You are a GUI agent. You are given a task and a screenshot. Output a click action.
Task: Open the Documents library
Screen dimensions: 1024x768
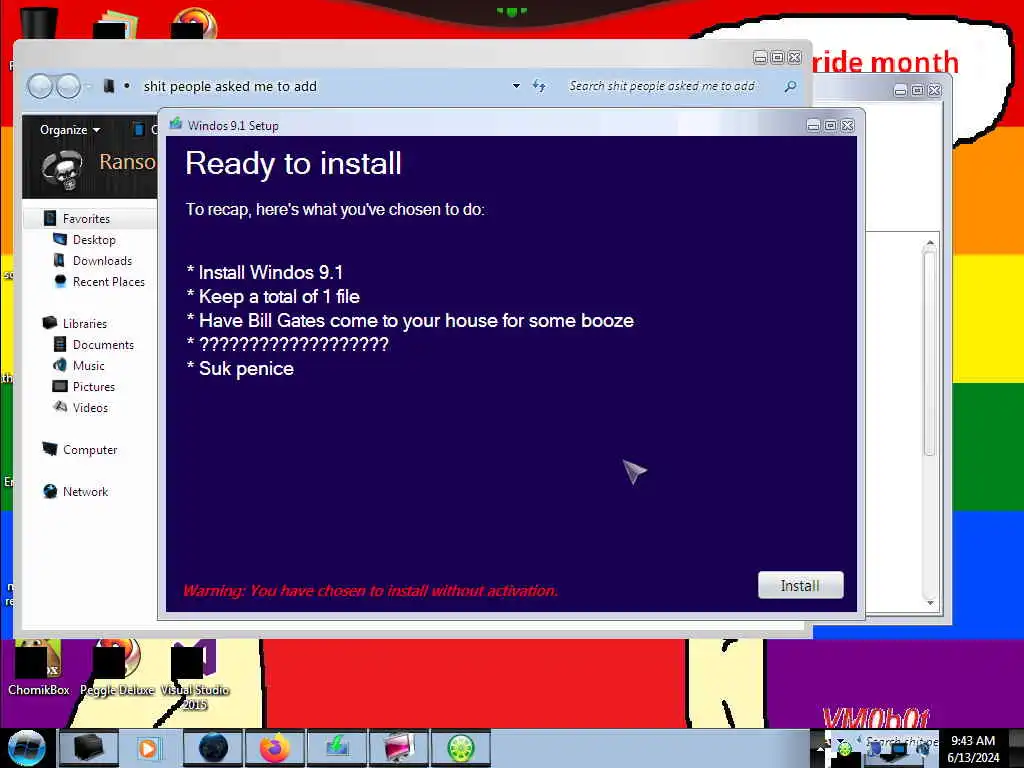pyautogui.click(x=103, y=344)
